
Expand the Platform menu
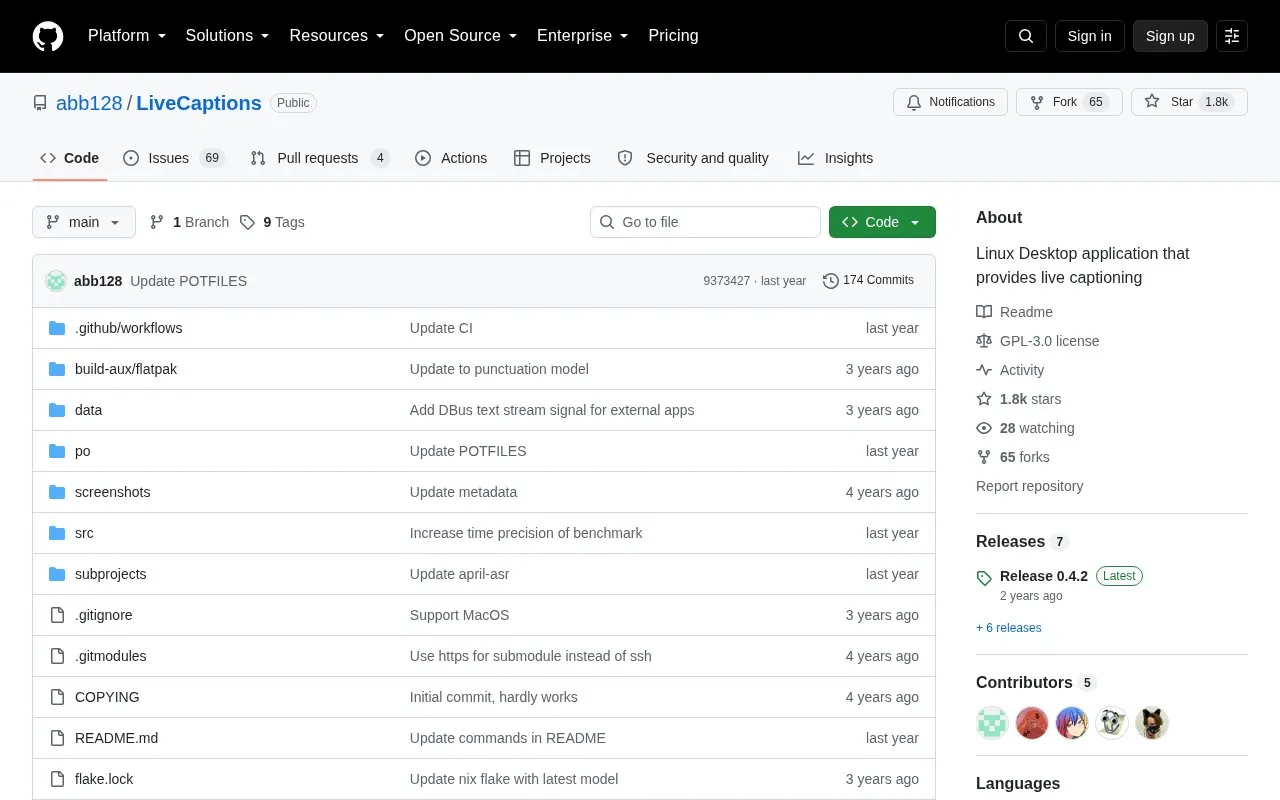127,36
